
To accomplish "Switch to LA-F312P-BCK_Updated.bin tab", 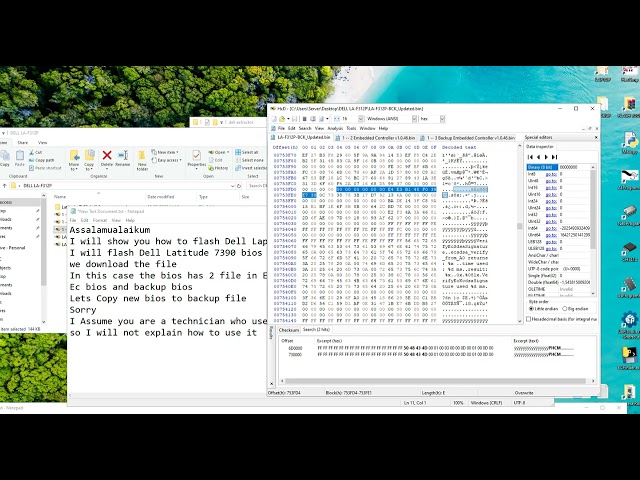I will 301,138.
